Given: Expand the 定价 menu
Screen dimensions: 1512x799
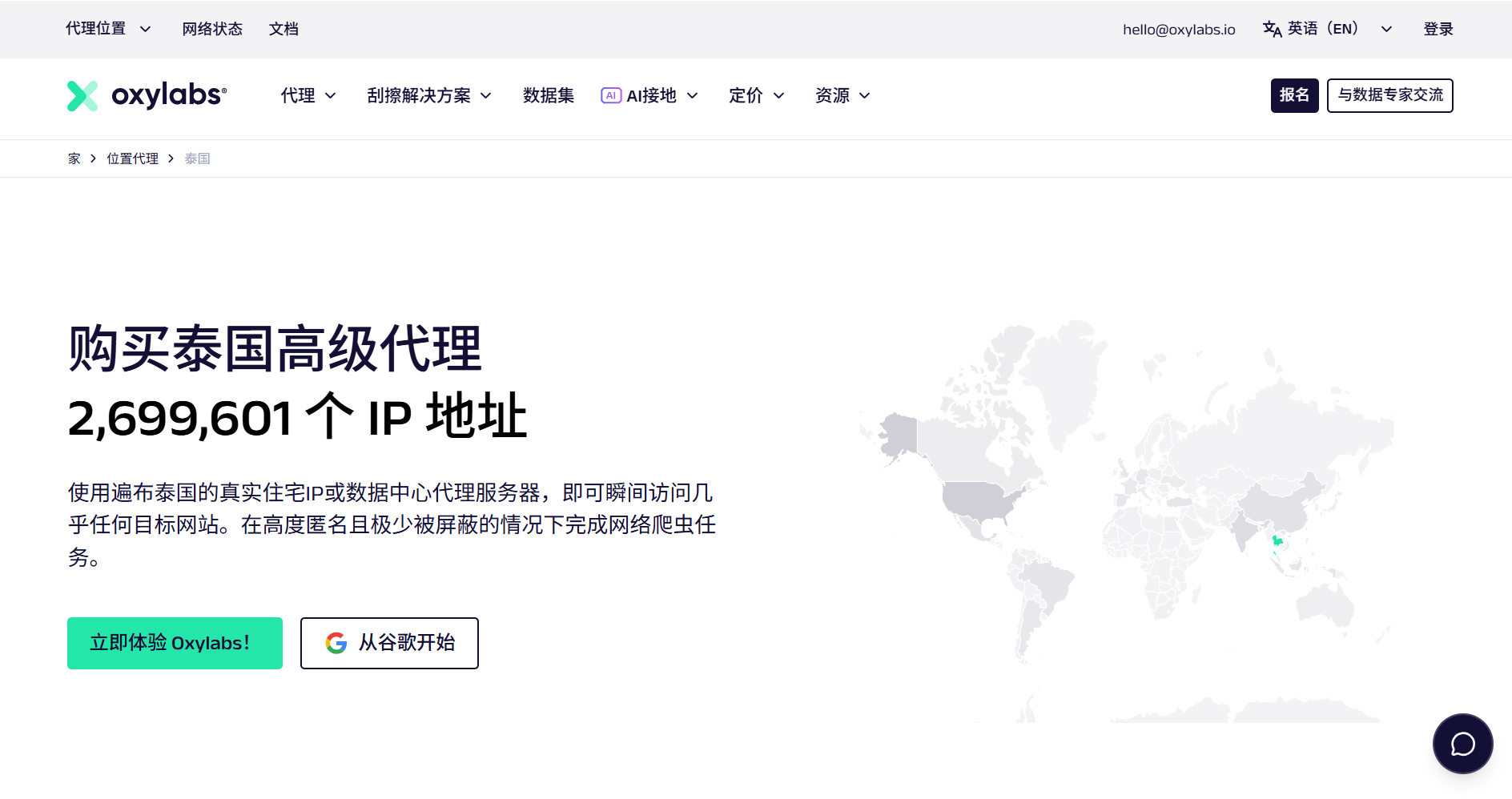Looking at the screenshot, I should coord(757,95).
